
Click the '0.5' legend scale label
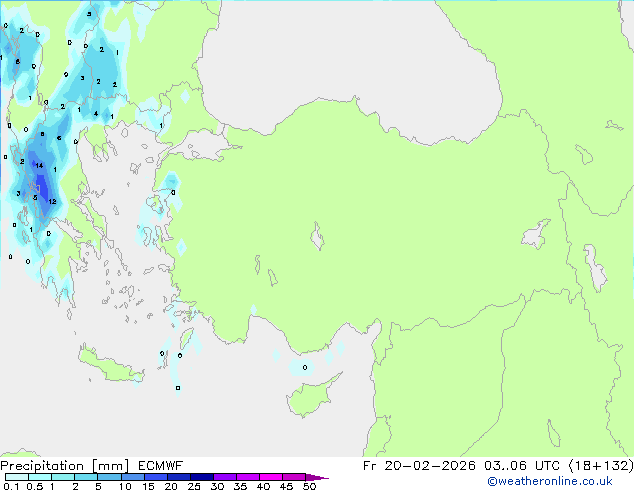tap(34, 486)
